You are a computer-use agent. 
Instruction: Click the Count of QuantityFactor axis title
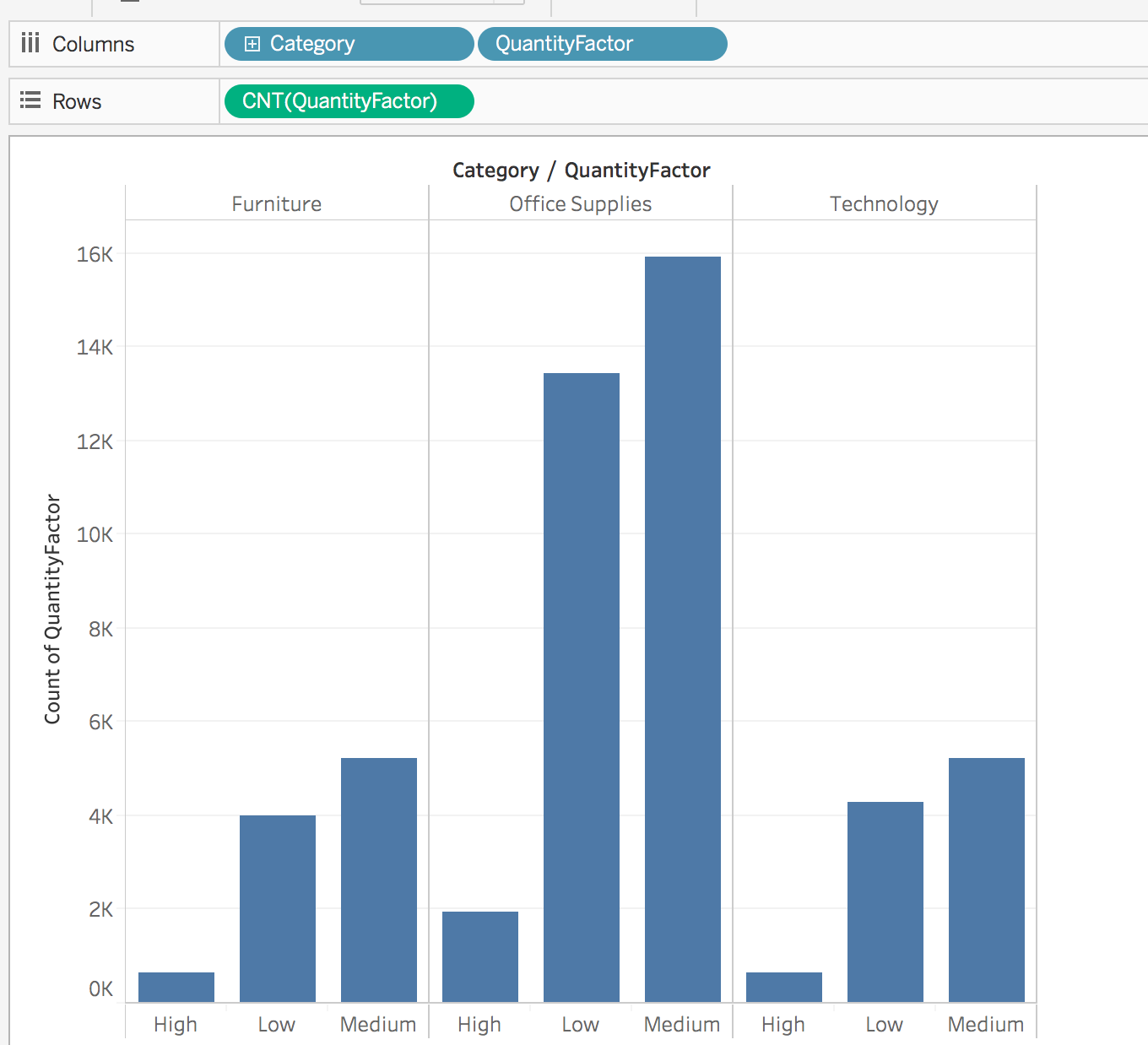(x=52, y=609)
